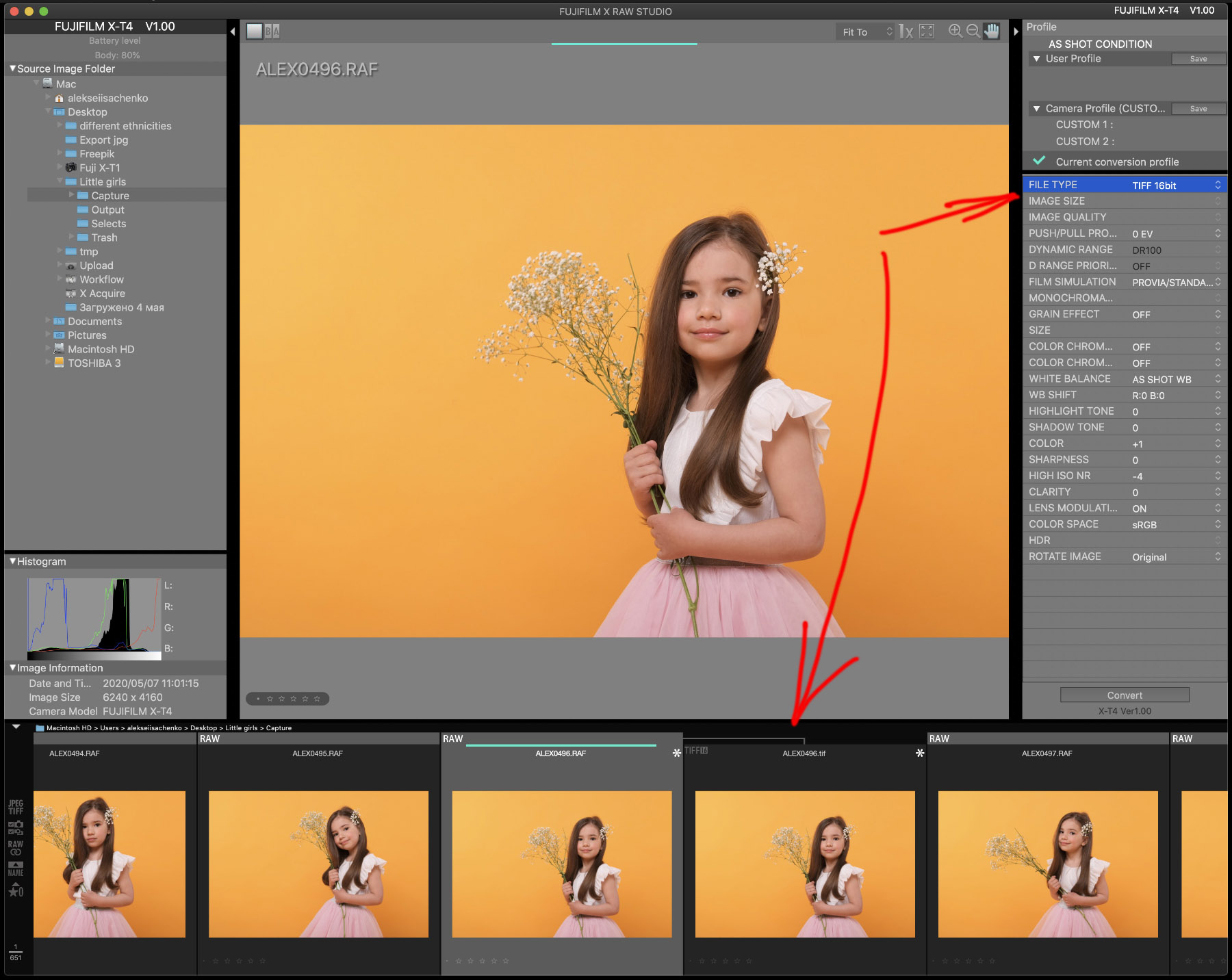Click the TIFF16 badge on ALEX0496.tif
This screenshot has width=1232, height=980.
[x=696, y=751]
